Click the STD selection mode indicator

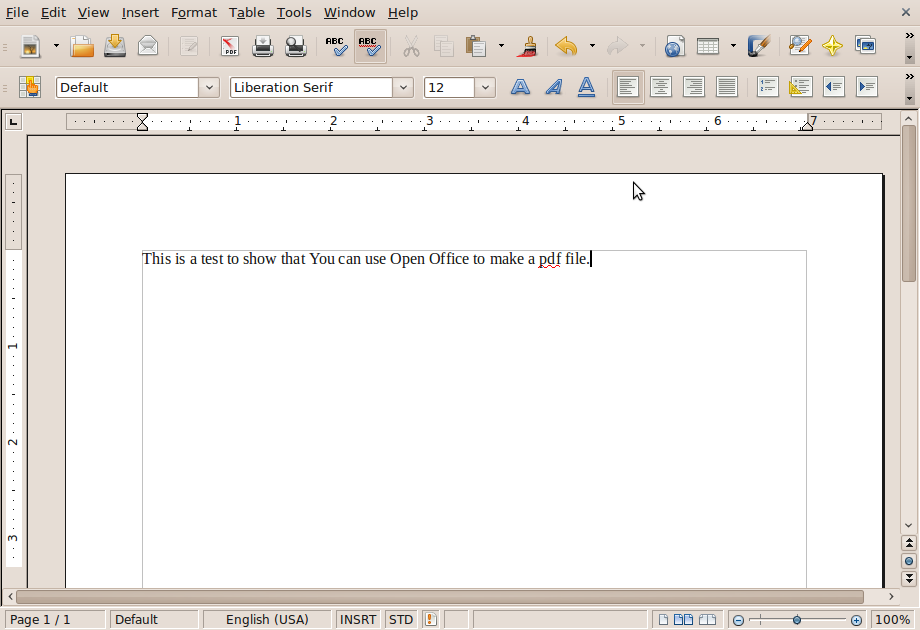point(401,619)
